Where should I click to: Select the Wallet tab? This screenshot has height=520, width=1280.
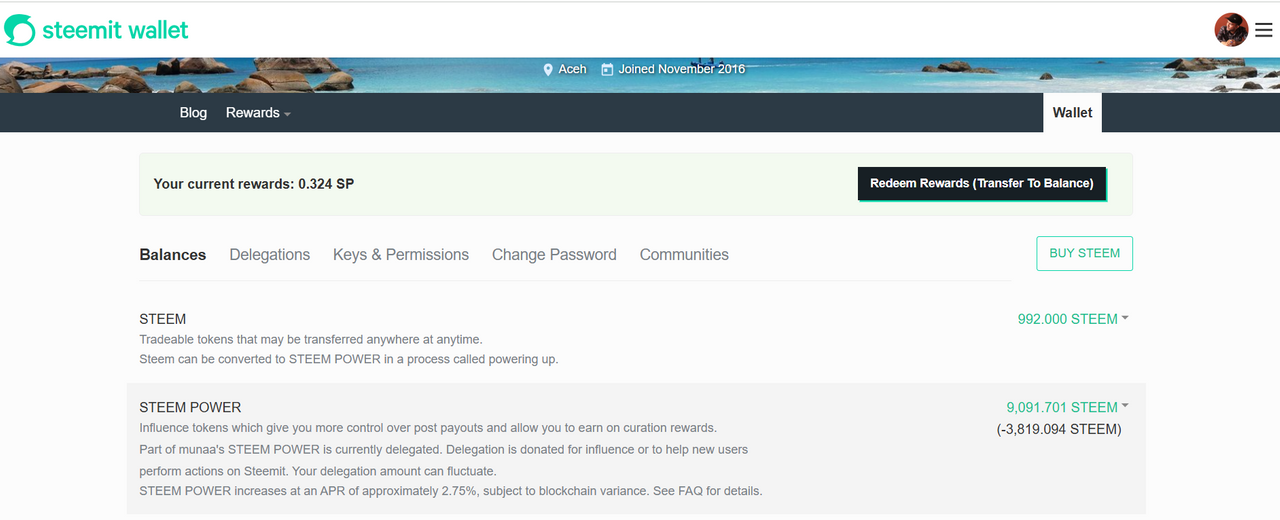[x=1072, y=113]
